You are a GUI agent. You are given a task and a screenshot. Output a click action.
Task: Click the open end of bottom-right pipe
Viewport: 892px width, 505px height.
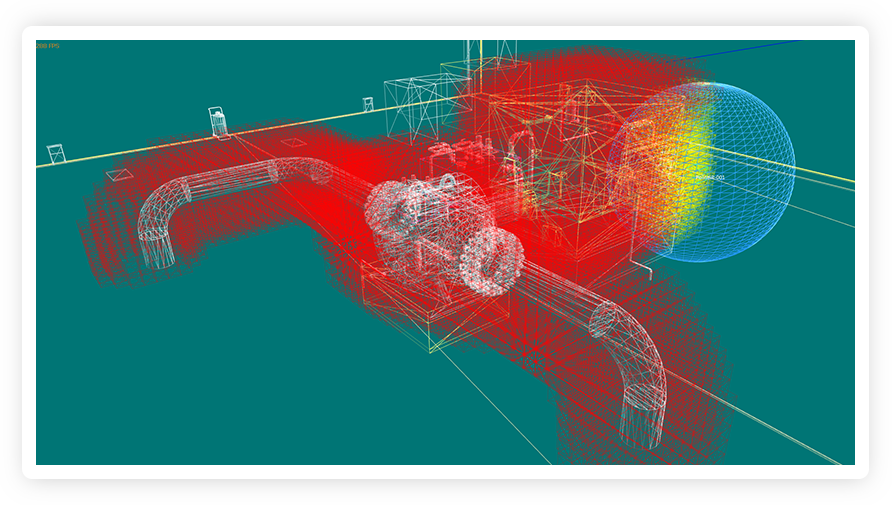tap(640, 428)
